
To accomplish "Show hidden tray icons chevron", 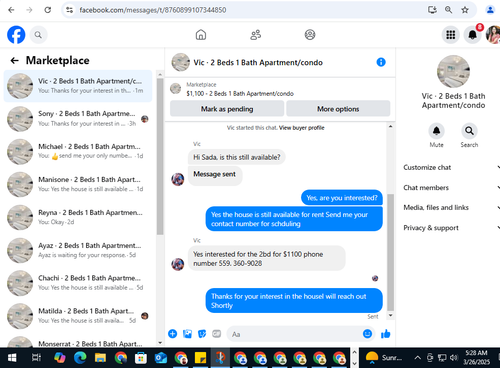I will click(417, 358).
